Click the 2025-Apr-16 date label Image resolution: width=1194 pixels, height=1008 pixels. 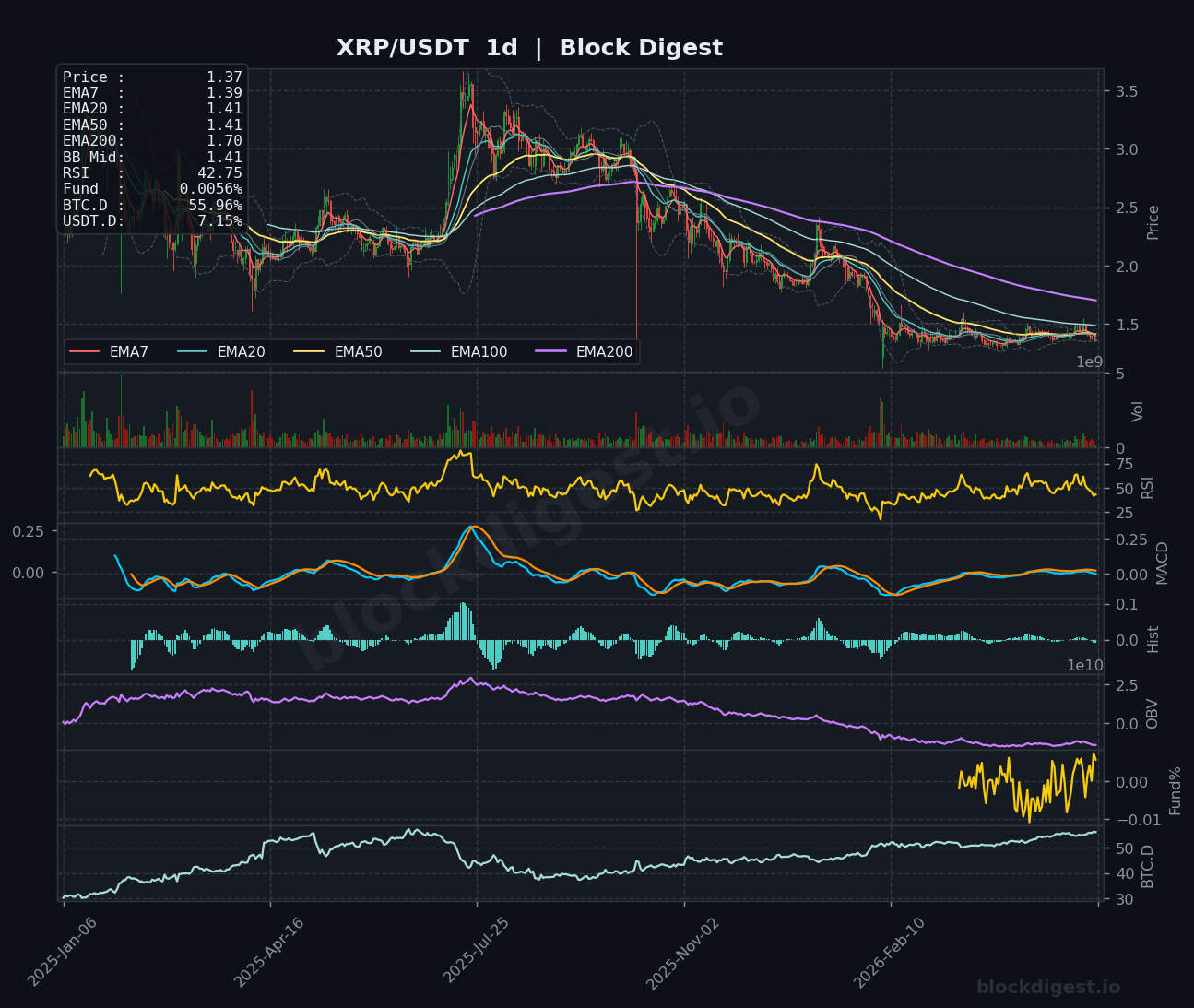tap(268, 951)
